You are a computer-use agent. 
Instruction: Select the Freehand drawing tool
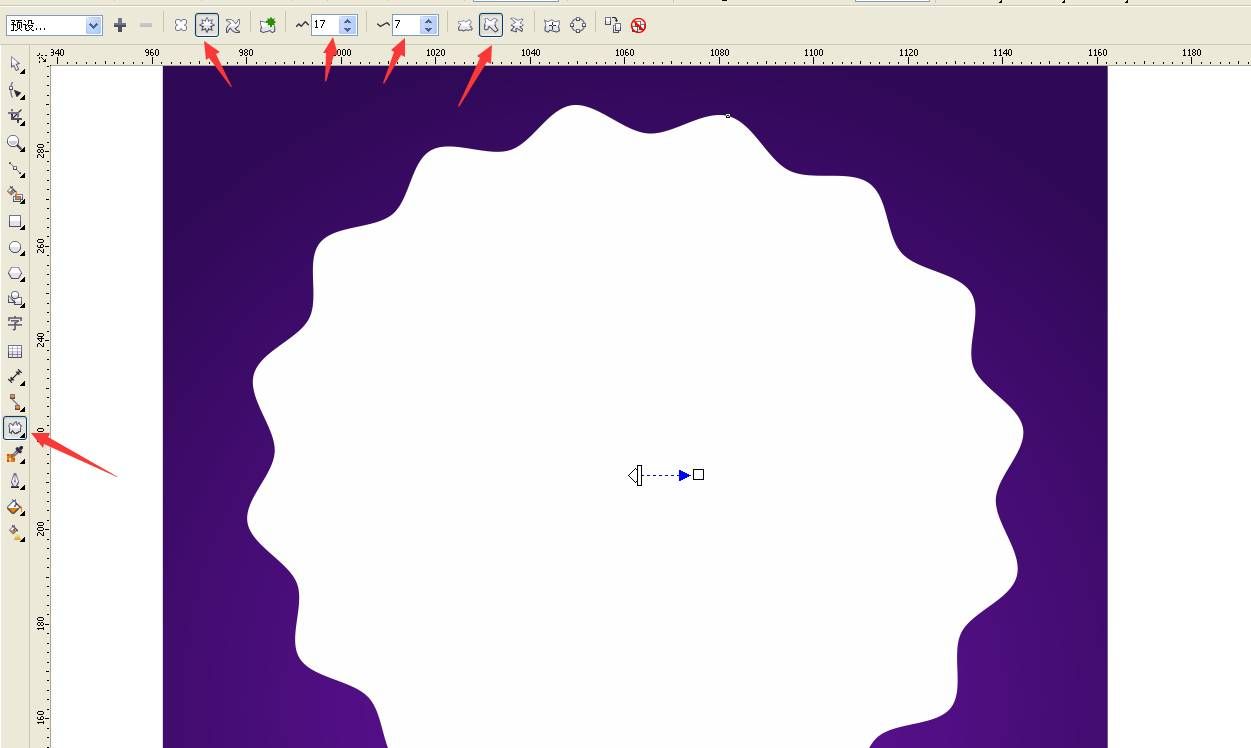coord(15,169)
